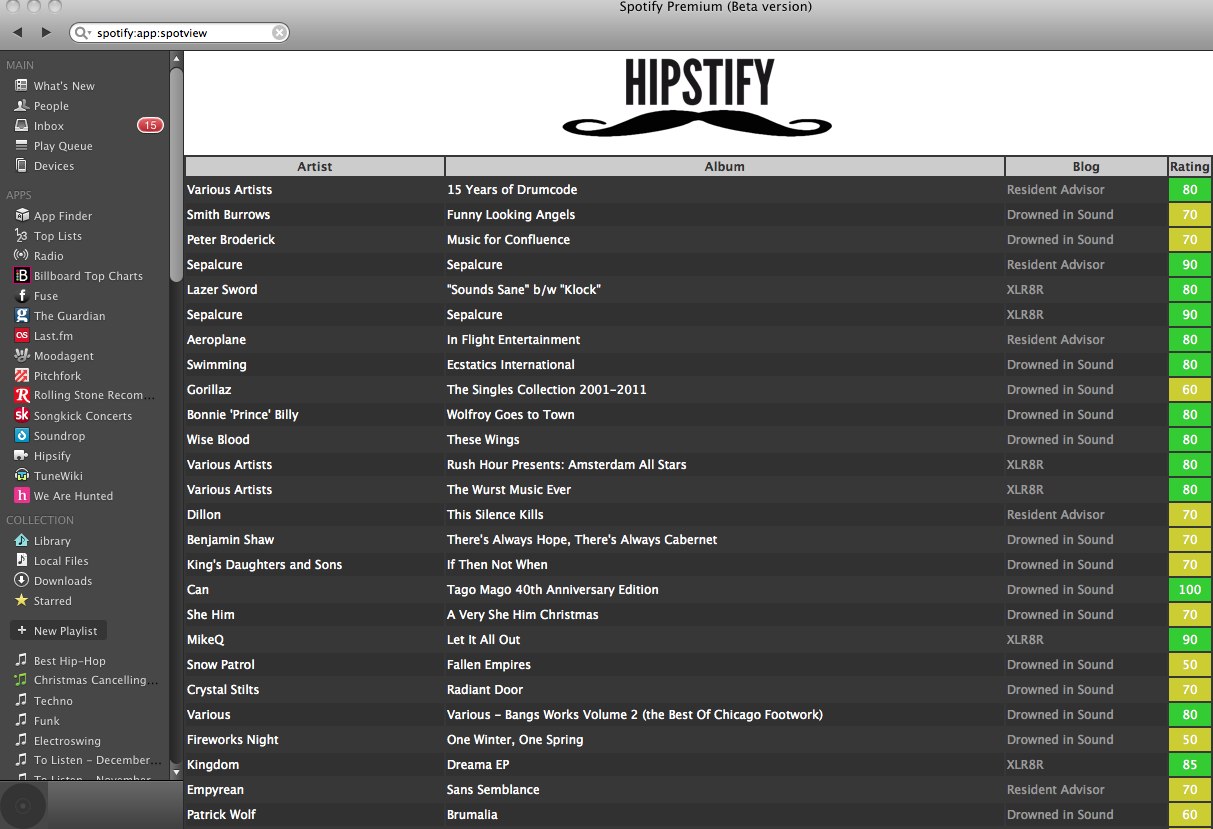
Task: Launch the Billboard Top Charts app icon
Action: (22, 276)
